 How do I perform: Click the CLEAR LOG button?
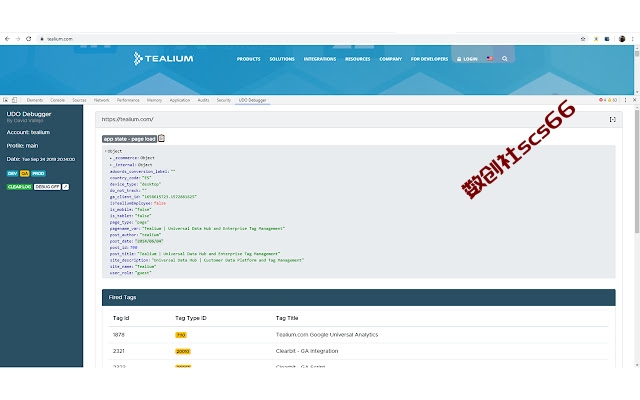[x=19, y=187]
